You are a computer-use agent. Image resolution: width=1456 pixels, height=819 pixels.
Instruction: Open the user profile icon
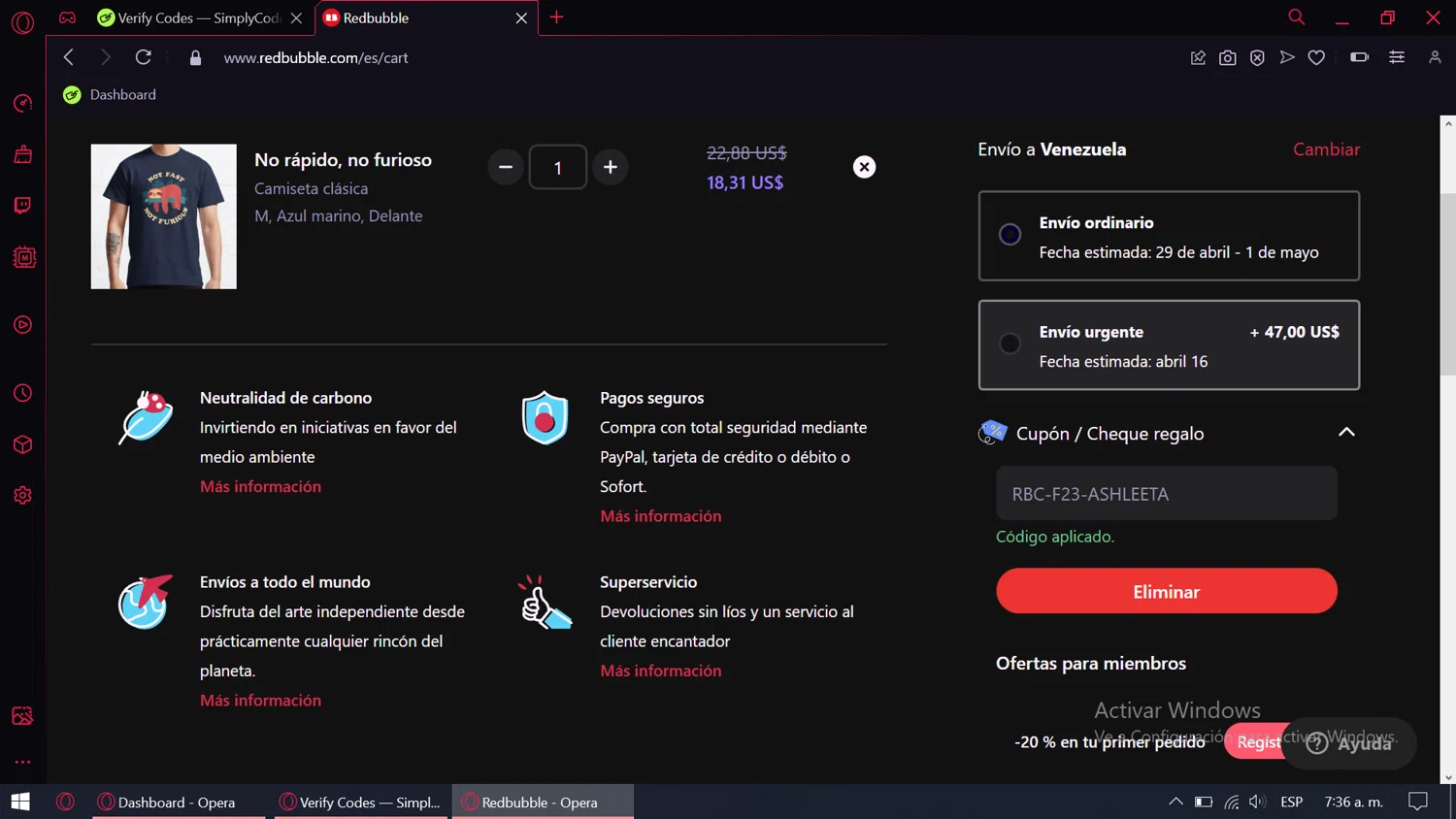pyautogui.click(x=1435, y=58)
